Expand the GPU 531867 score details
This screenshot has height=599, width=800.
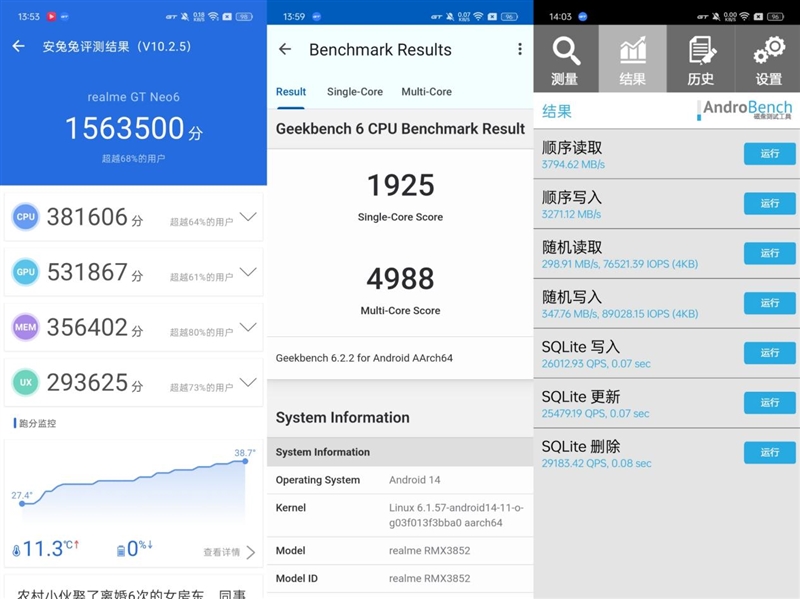(x=248, y=272)
